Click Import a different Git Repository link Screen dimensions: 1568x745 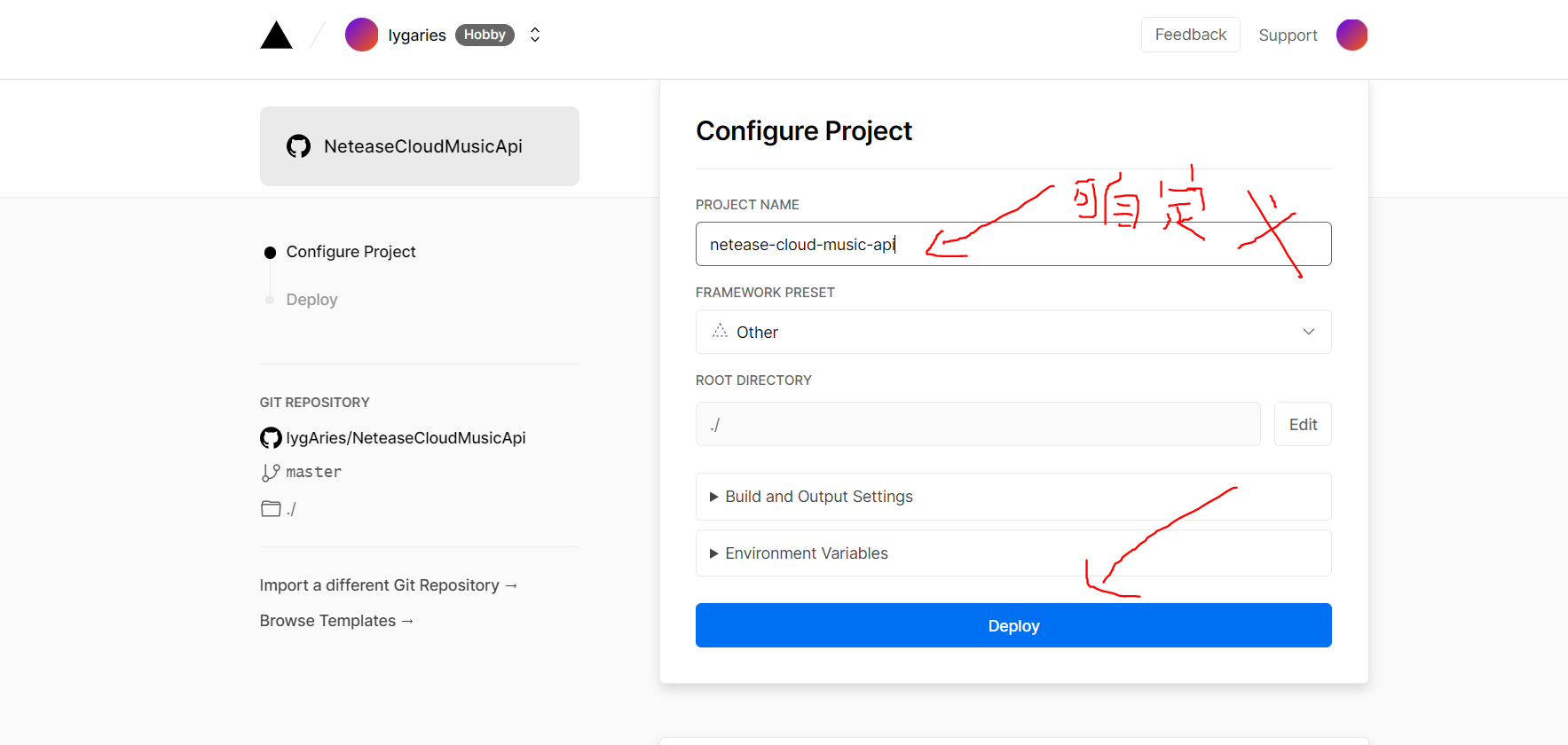pos(388,585)
